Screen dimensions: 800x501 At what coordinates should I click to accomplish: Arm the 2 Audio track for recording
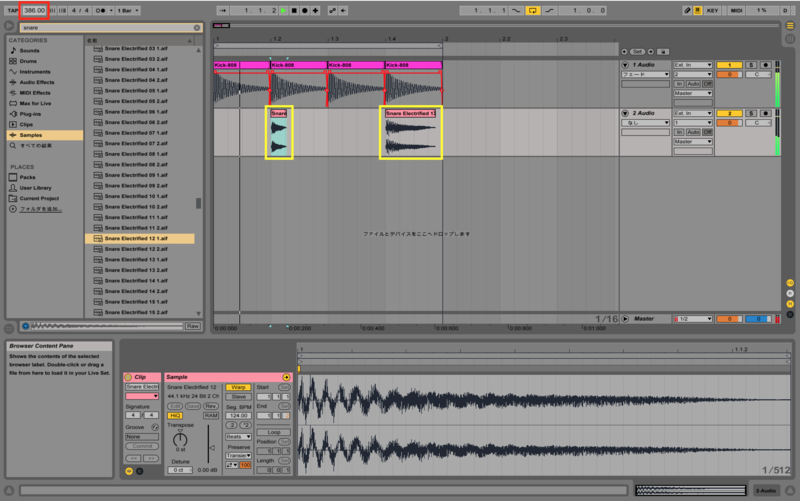(765, 113)
